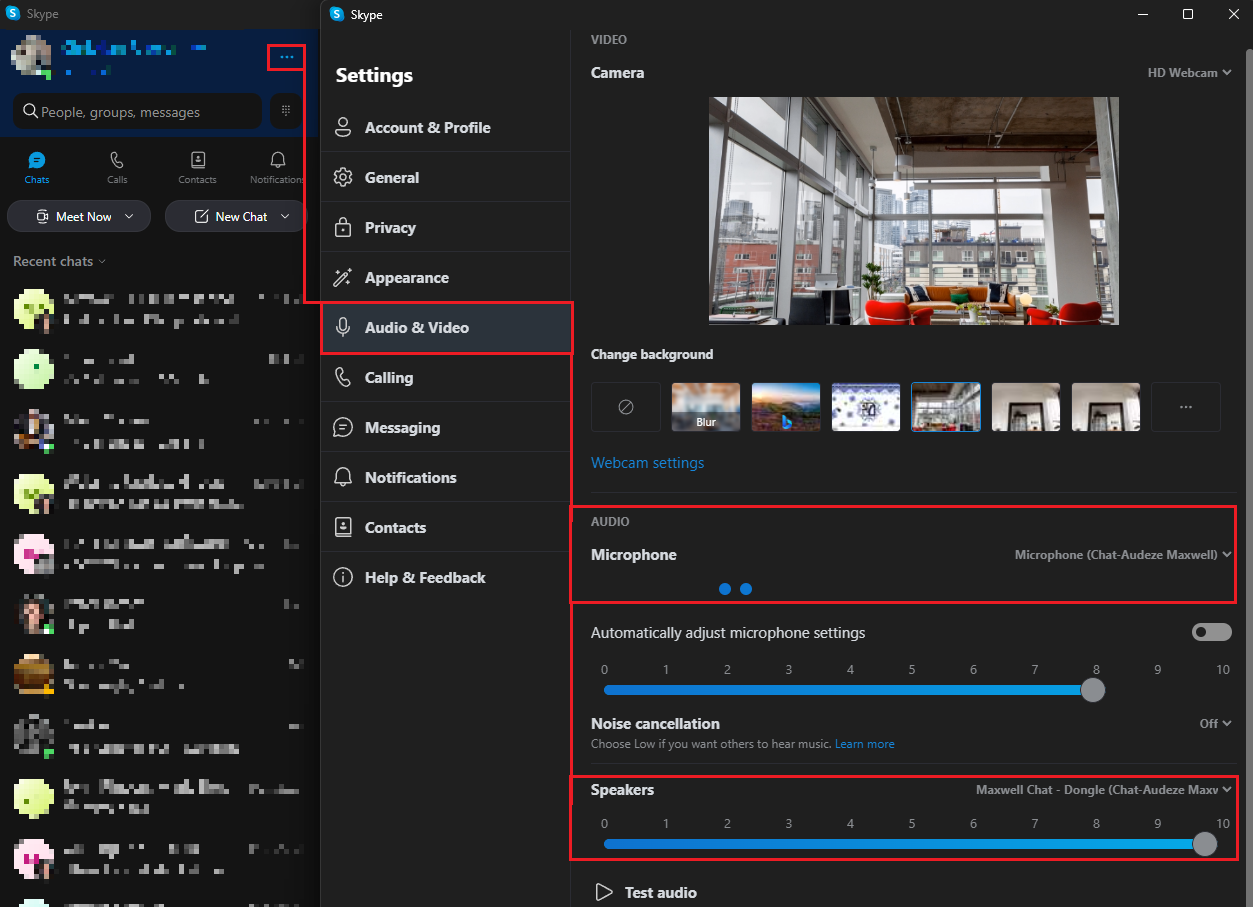
Task: Open the Microphone device dropdown
Action: coord(1123,555)
